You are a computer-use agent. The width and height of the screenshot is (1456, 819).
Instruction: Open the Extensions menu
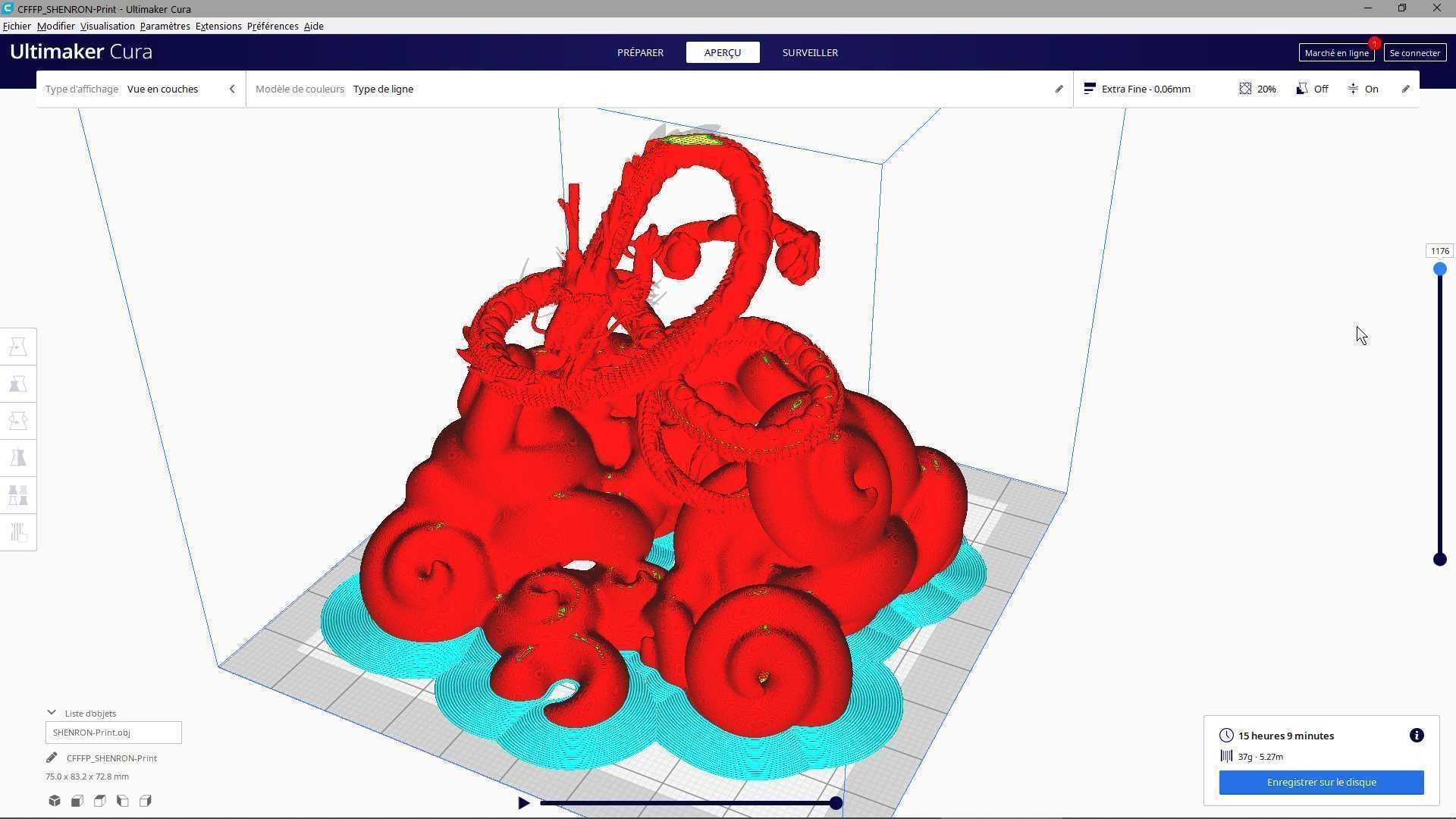coord(218,26)
